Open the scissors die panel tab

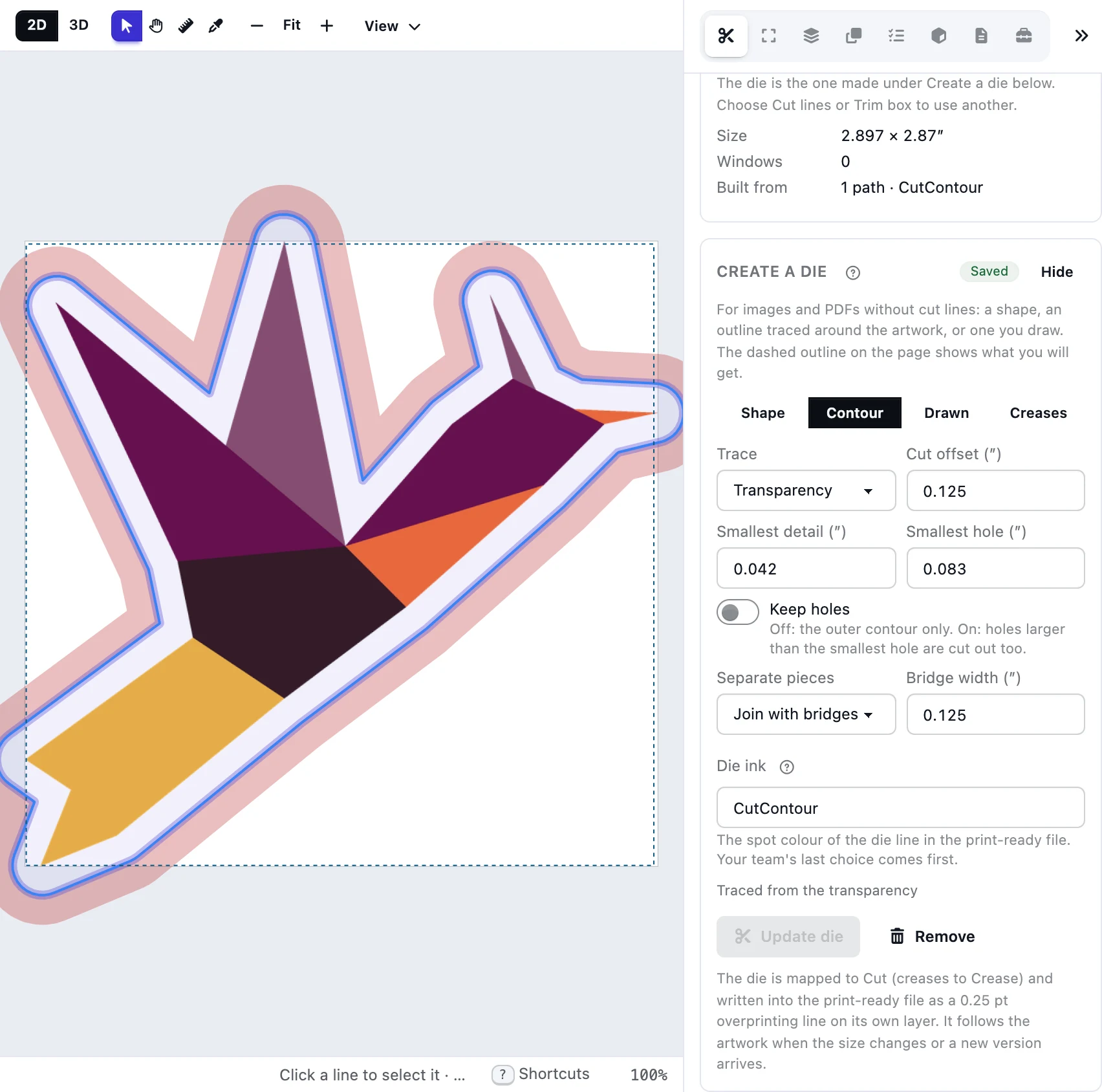[x=726, y=36]
